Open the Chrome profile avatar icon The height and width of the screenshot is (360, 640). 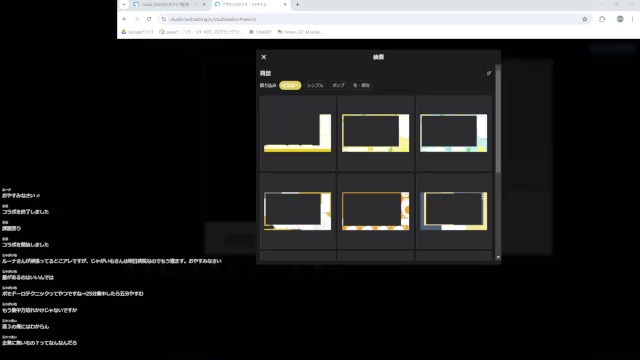tap(620, 19)
